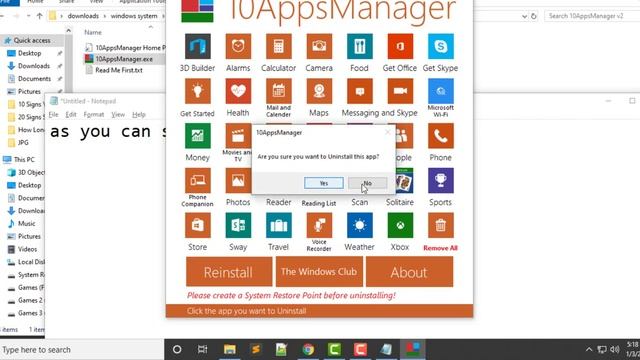The image size is (640, 360).
Task: Open Documents under Quick access
Action: point(34,78)
